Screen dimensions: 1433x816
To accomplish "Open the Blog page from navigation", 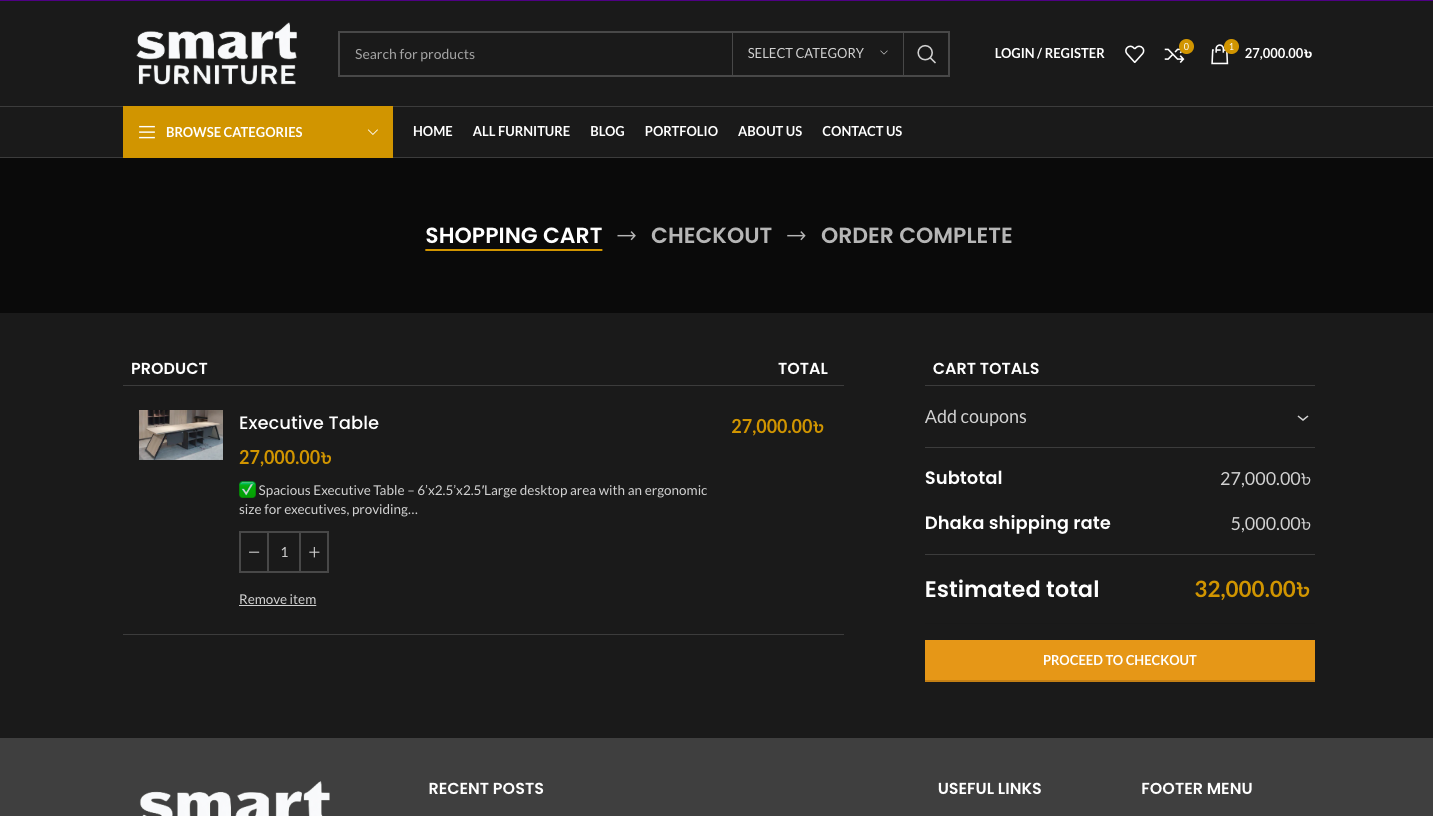I will click(x=607, y=131).
